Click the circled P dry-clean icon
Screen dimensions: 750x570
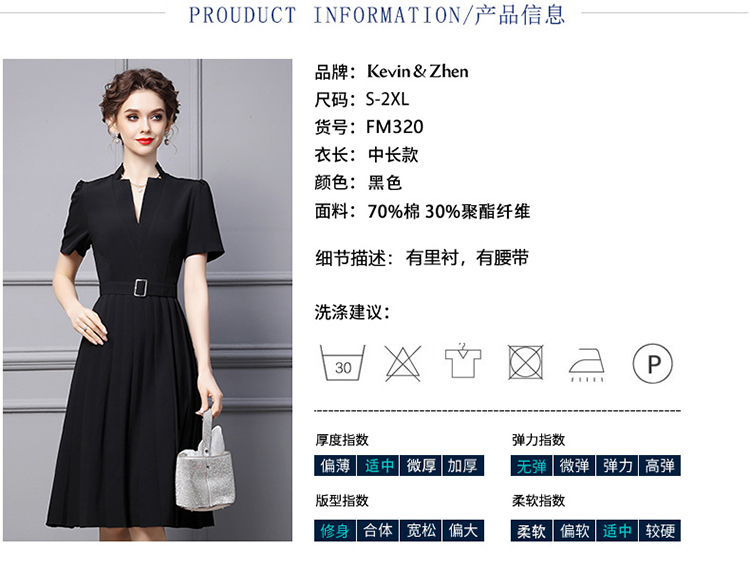(652, 363)
